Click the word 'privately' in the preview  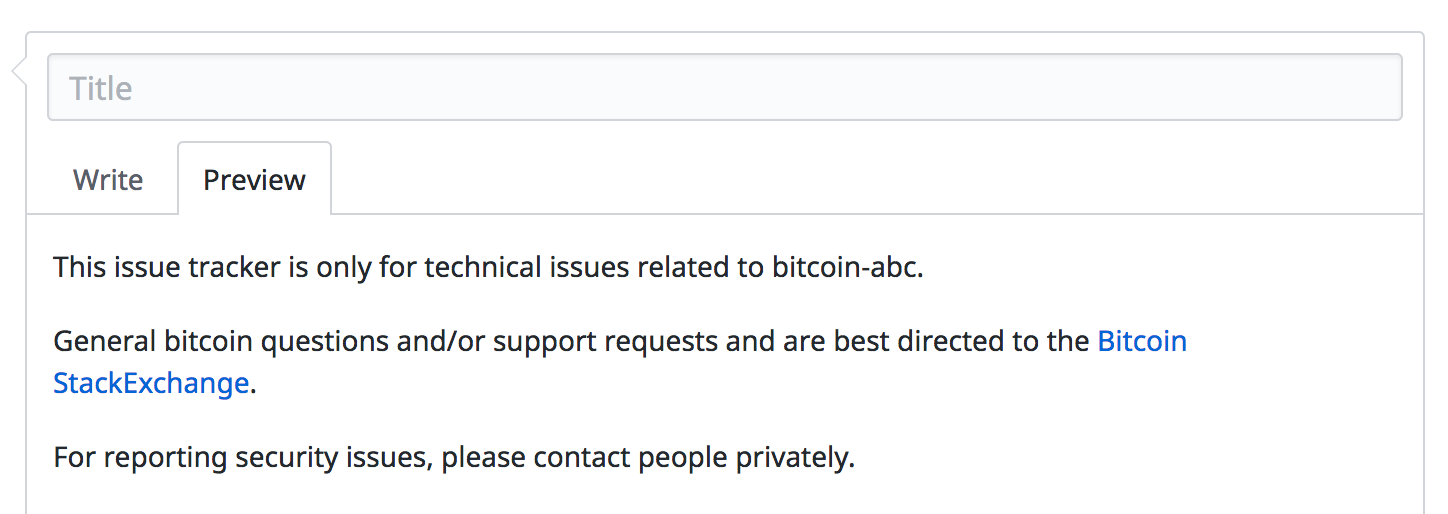[792, 458]
